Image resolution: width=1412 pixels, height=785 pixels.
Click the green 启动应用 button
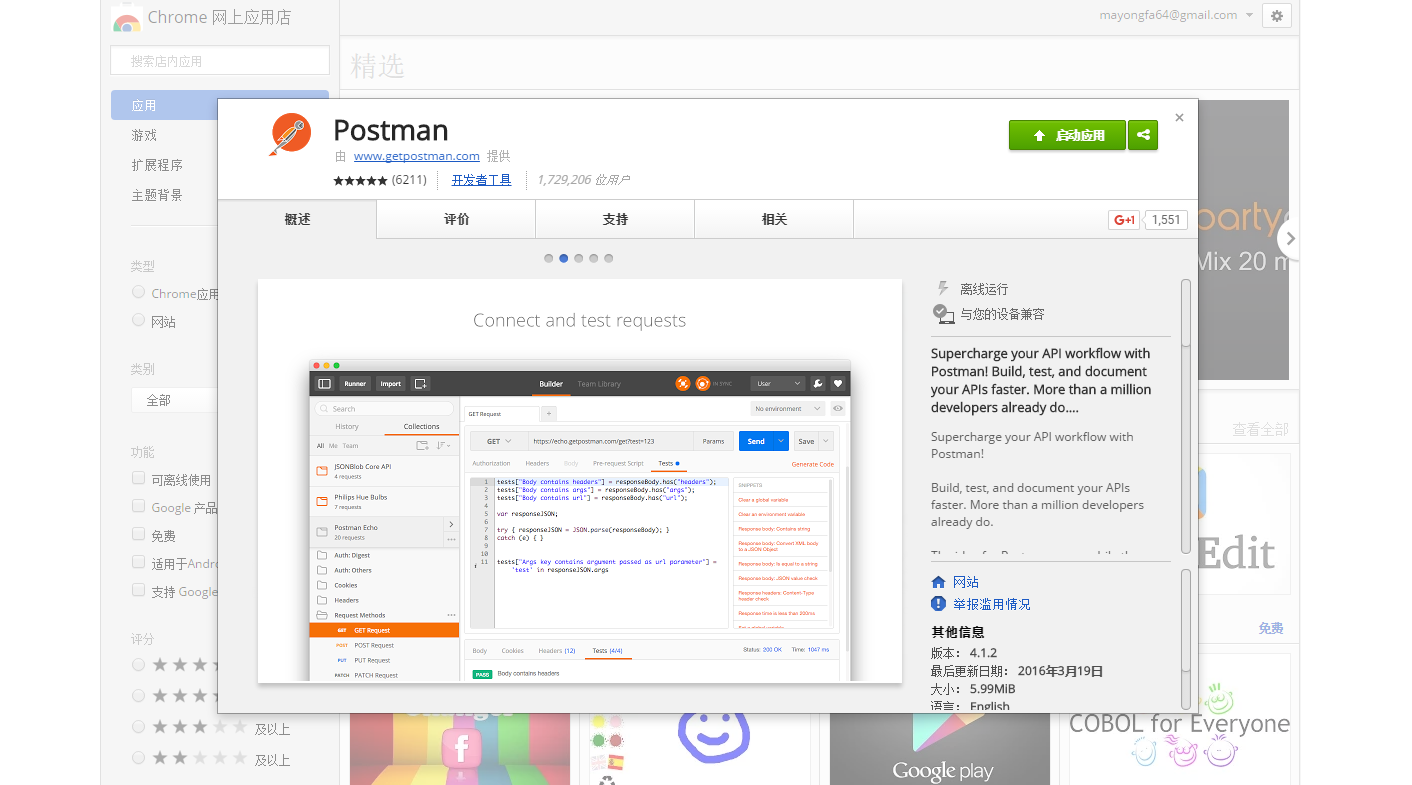(x=1067, y=135)
